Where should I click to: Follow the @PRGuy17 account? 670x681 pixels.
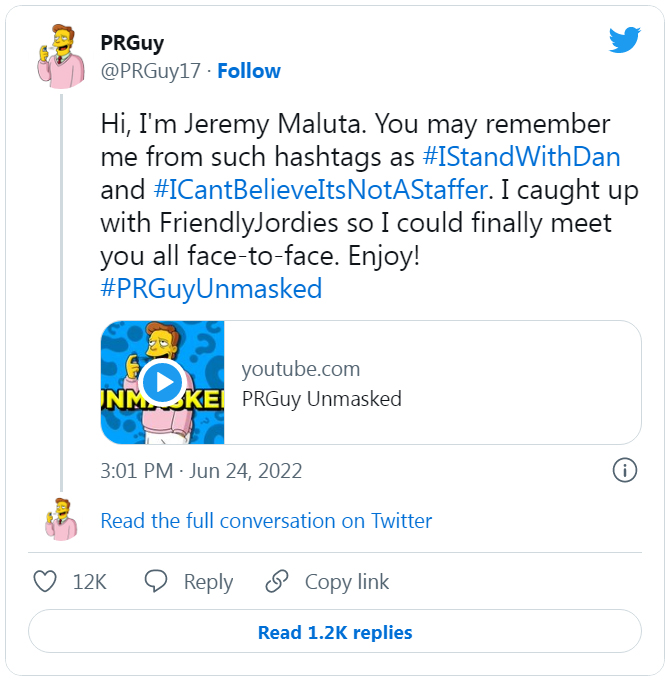[249, 71]
